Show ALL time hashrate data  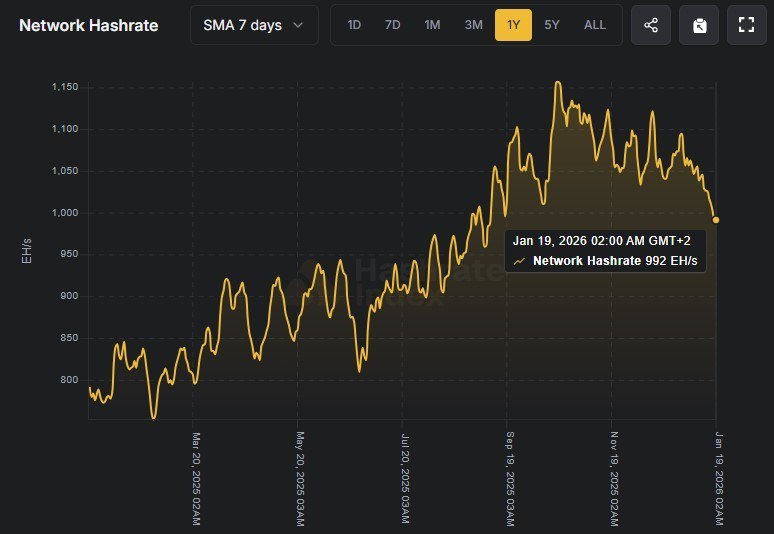pyautogui.click(x=594, y=25)
